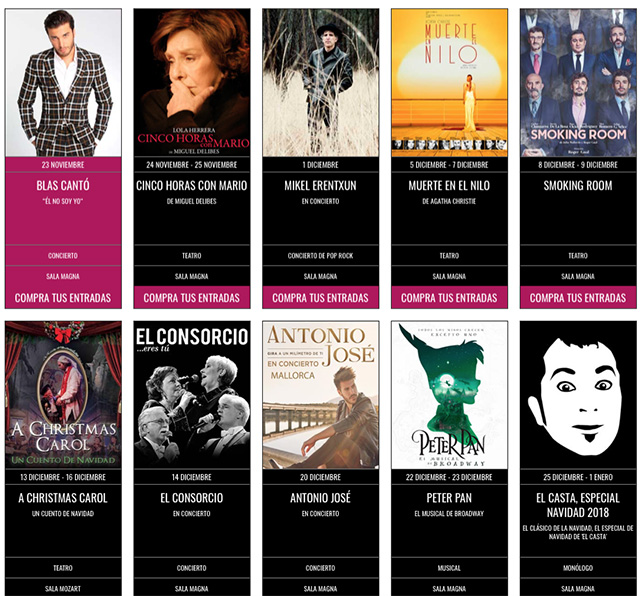This screenshot has width=640, height=596.
Task: Buy tickets for Mikel Erentxun
Action: pyautogui.click(x=320, y=298)
